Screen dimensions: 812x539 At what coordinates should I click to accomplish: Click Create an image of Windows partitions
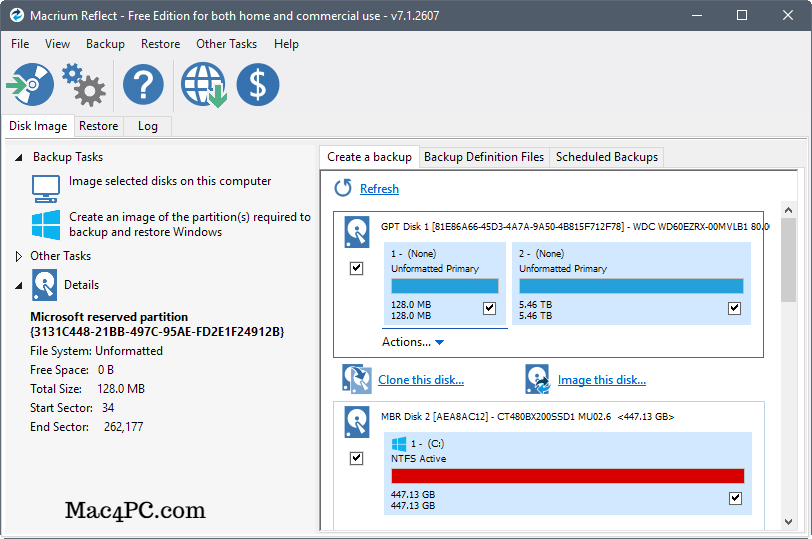(190, 224)
